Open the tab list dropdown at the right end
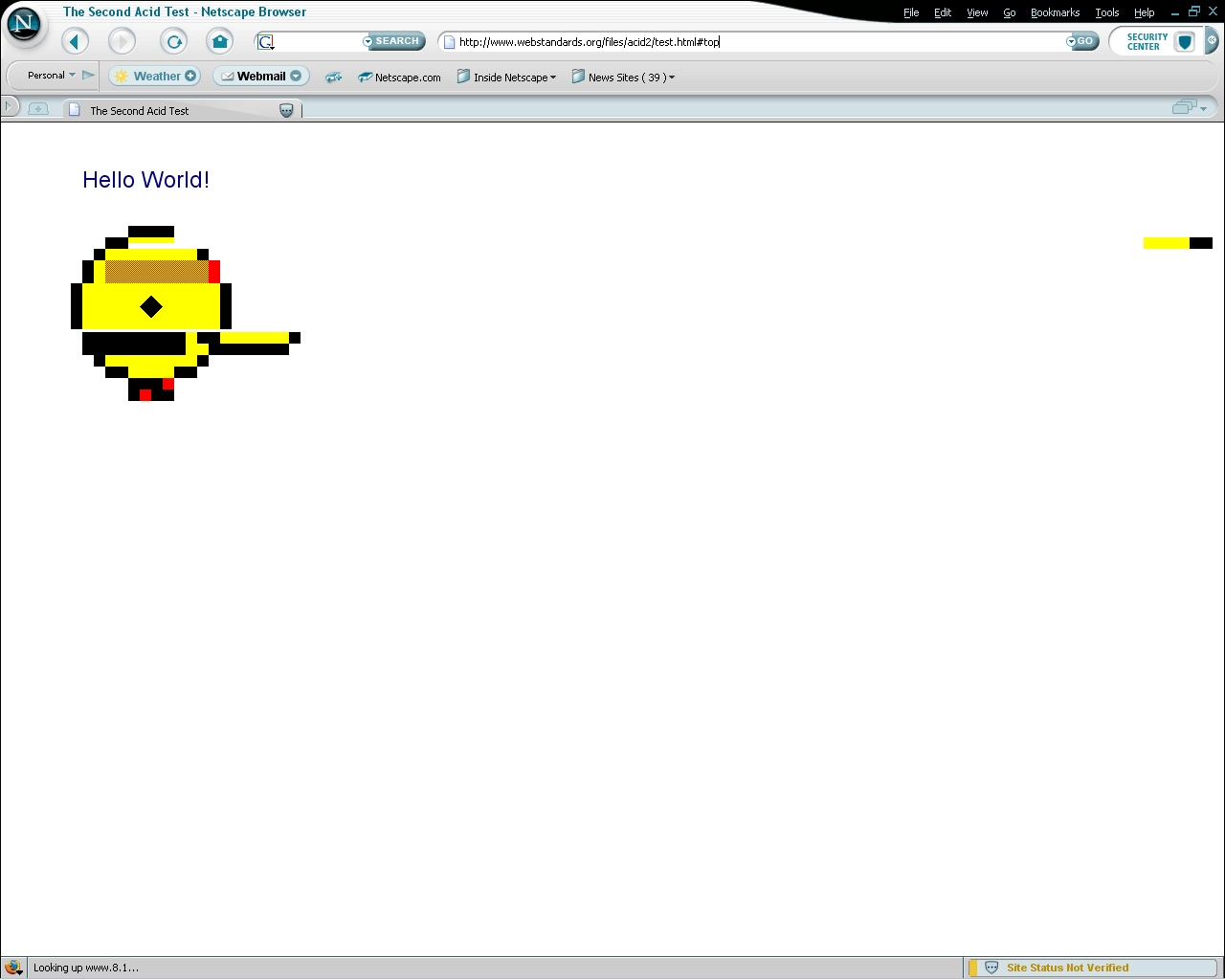This screenshot has width=1225, height=980. [x=1190, y=107]
